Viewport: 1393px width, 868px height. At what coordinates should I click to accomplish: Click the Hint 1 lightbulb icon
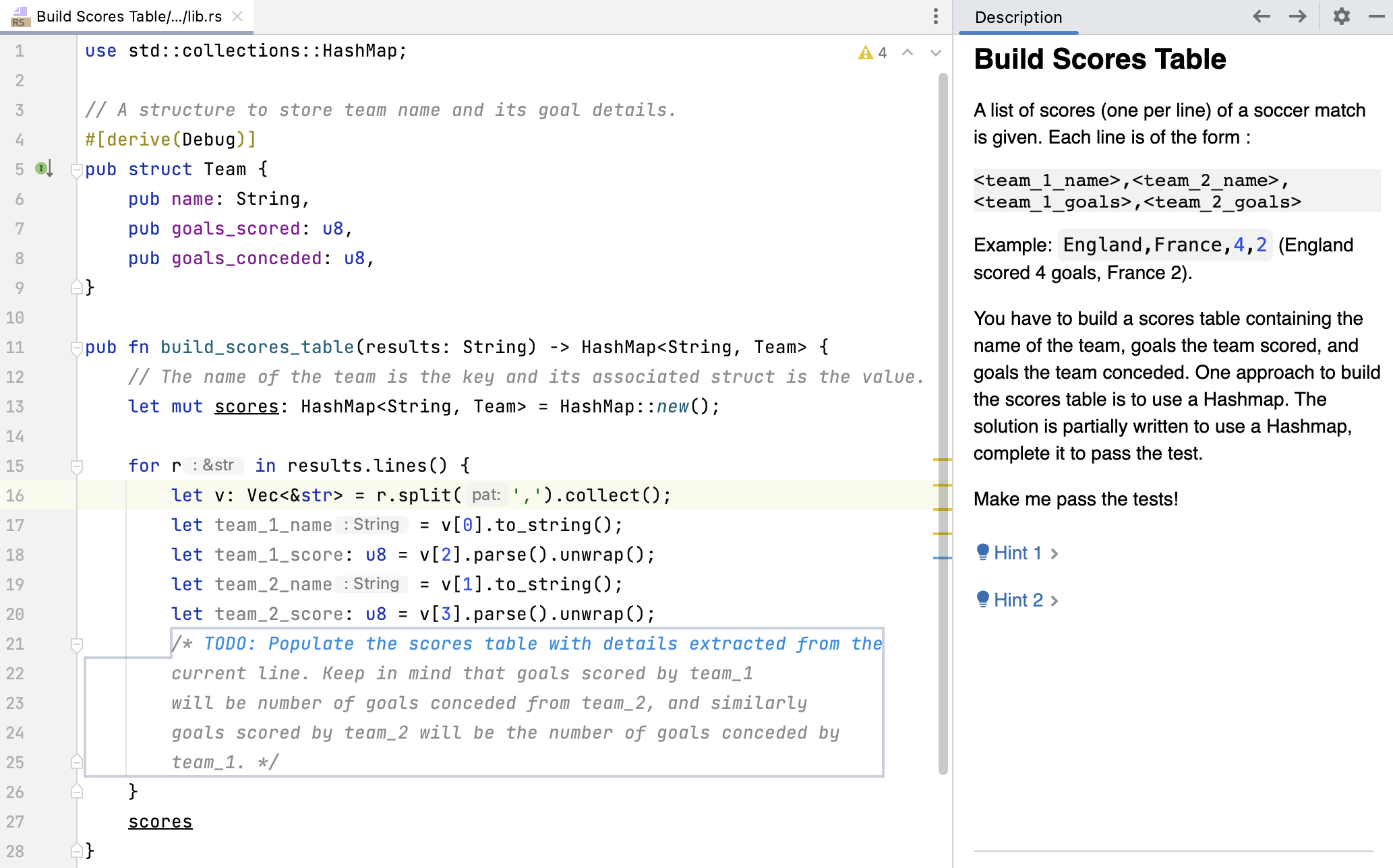click(x=983, y=553)
